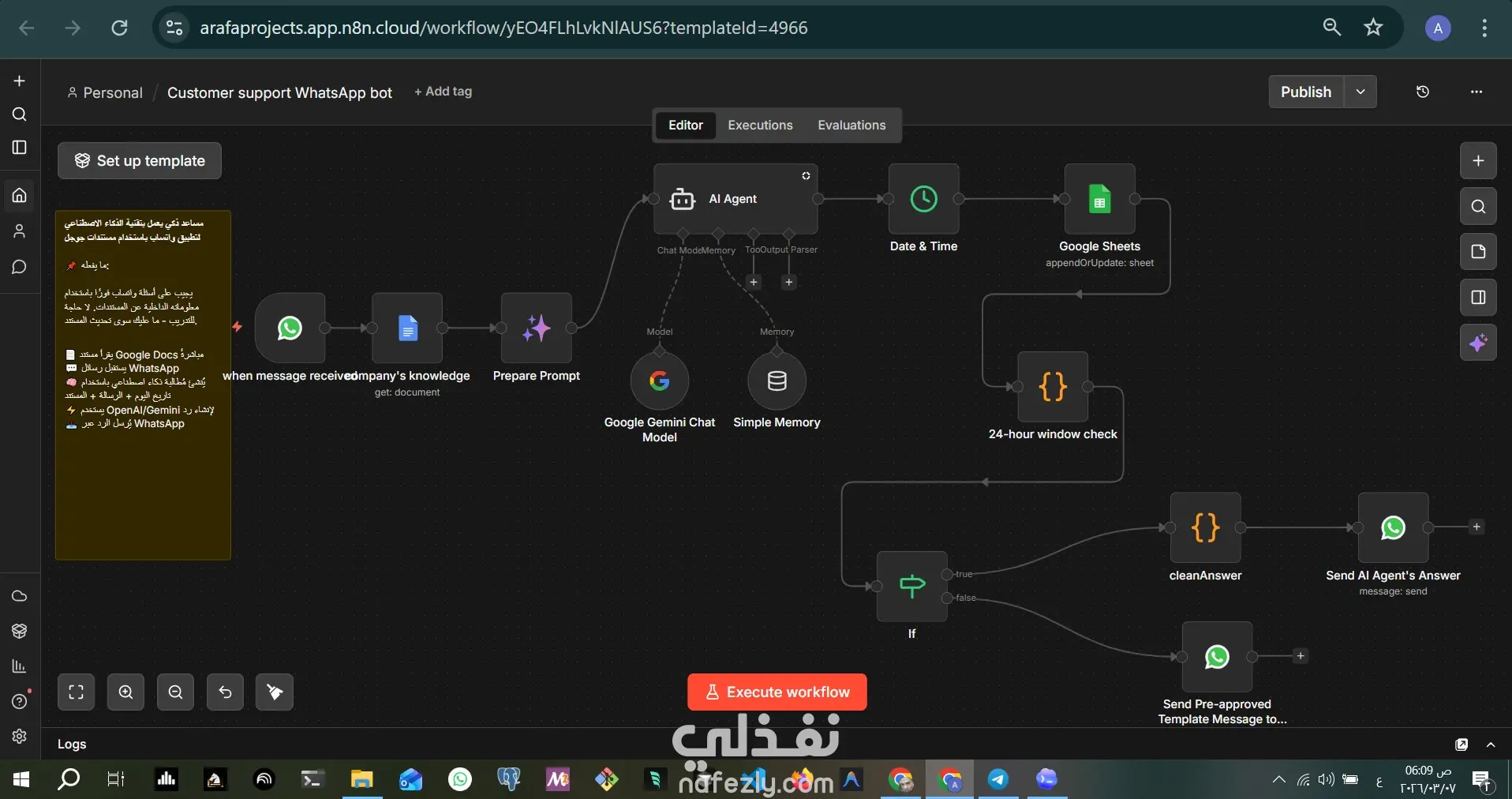The height and width of the screenshot is (799, 1512).
Task: Add an Output Parser to AI Agent
Action: click(x=788, y=282)
